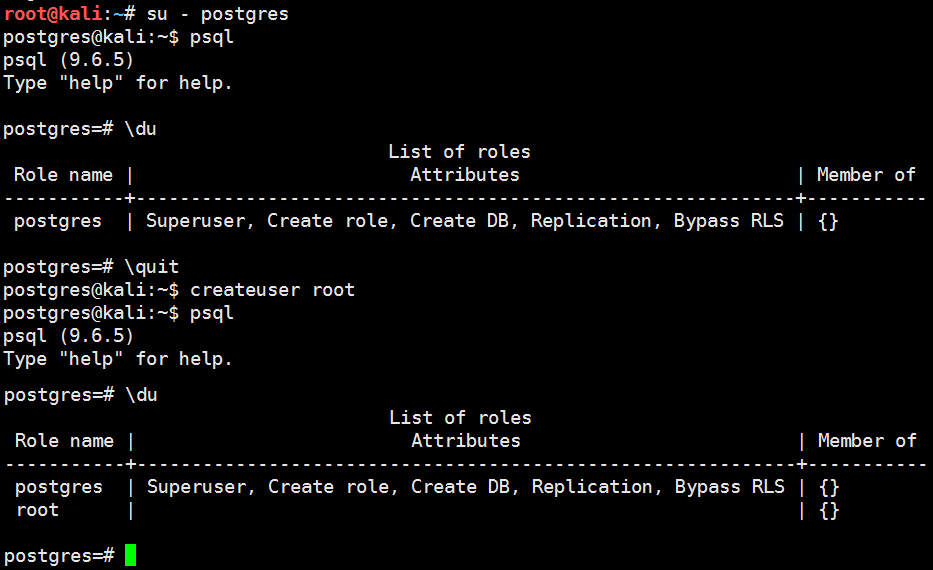The width and height of the screenshot is (933, 570).
Task: Click the first 'Attributes' column header
Action: pyautogui.click(x=465, y=175)
